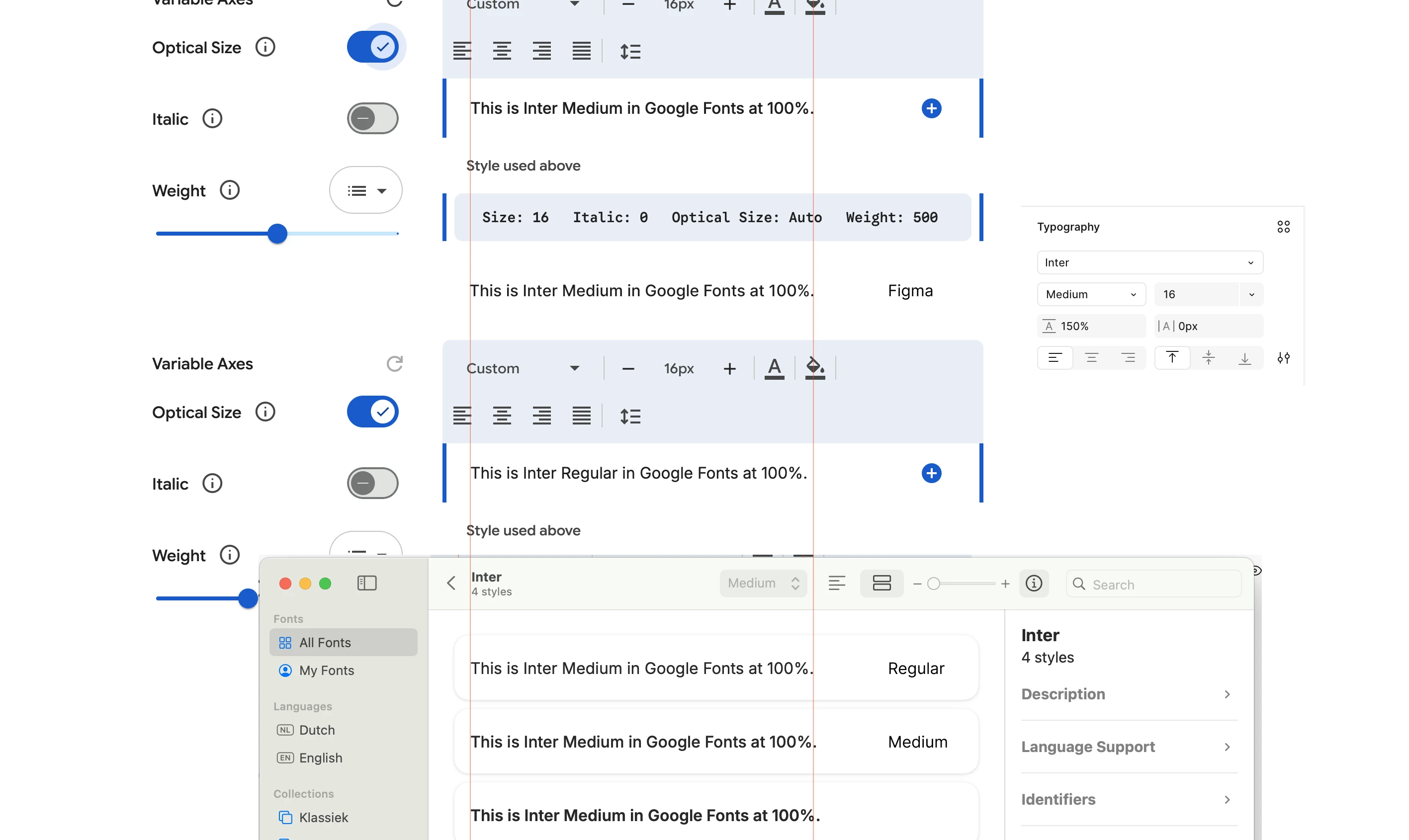Viewport: 1409px width, 840px height.
Task: Open the Medium weight dropdown in Figma
Action: [x=1090, y=294]
